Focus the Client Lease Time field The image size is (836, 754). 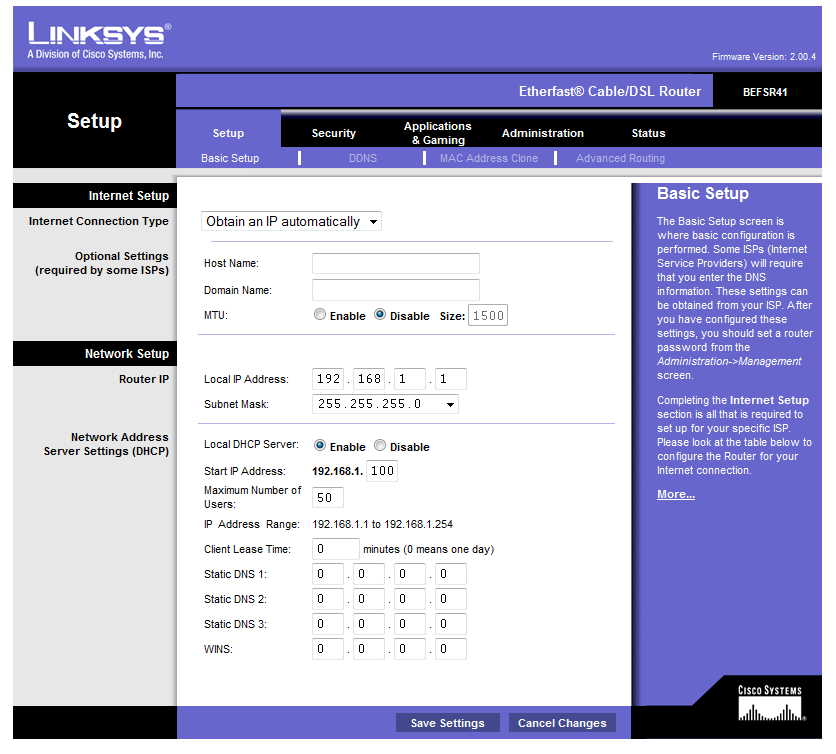[336, 549]
